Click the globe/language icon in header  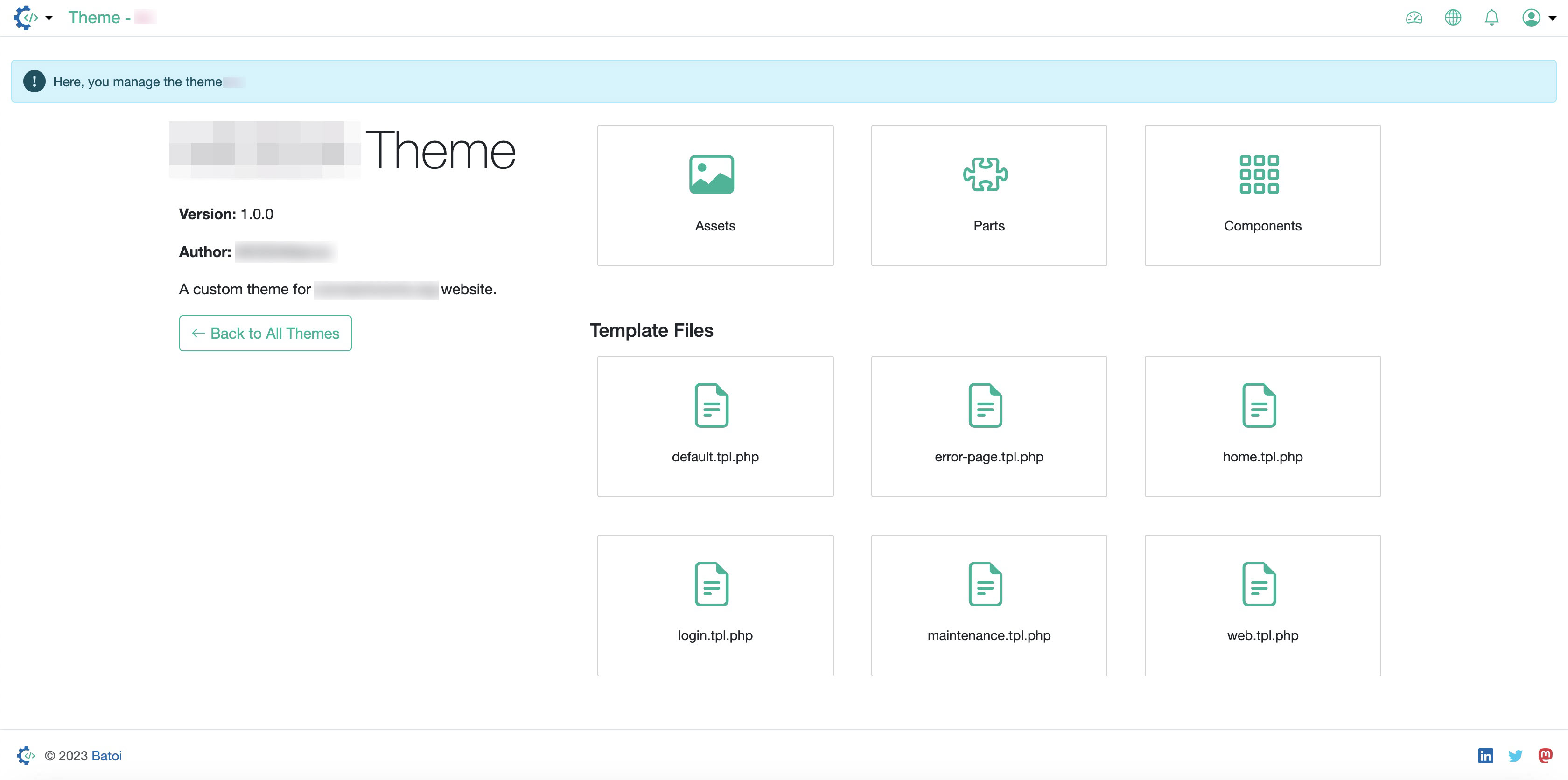pyautogui.click(x=1452, y=18)
